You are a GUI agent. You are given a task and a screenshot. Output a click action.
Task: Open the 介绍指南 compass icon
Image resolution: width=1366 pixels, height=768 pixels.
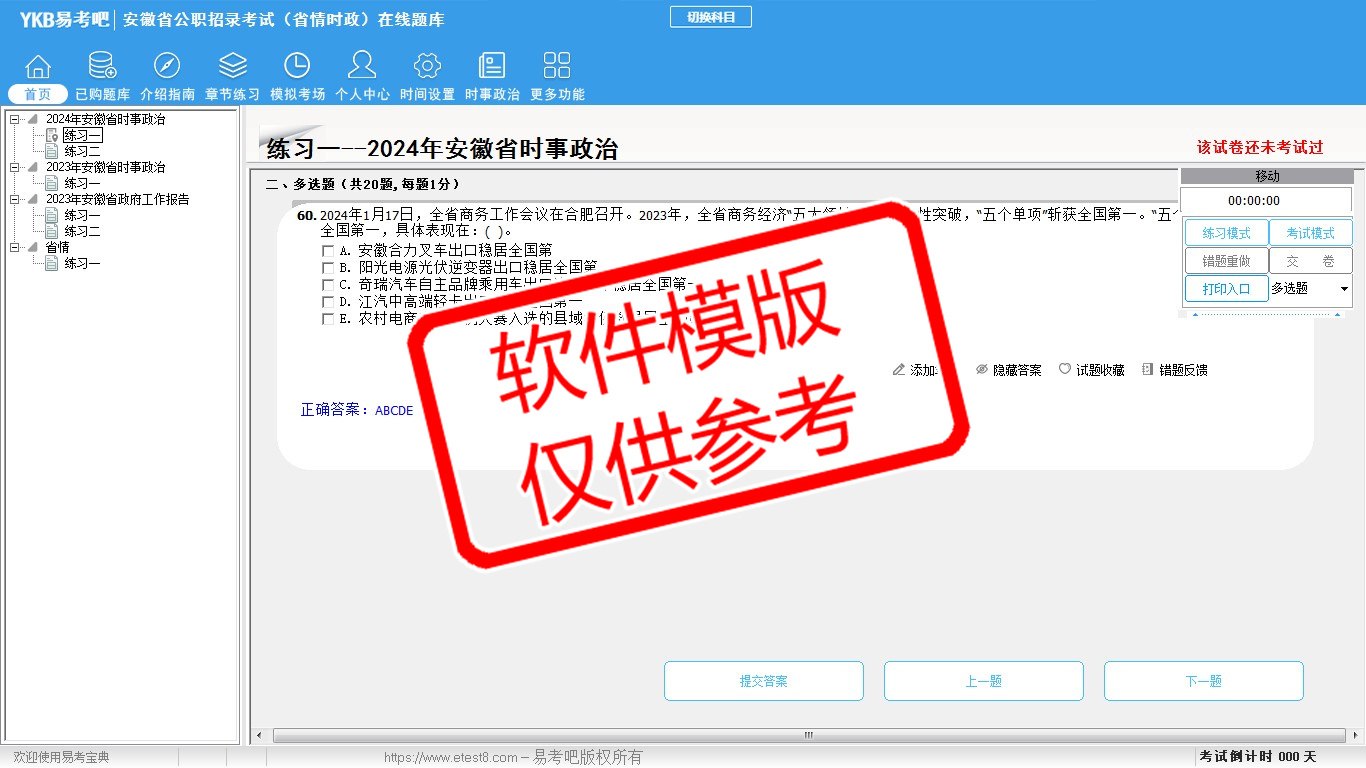(x=167, y=67)
